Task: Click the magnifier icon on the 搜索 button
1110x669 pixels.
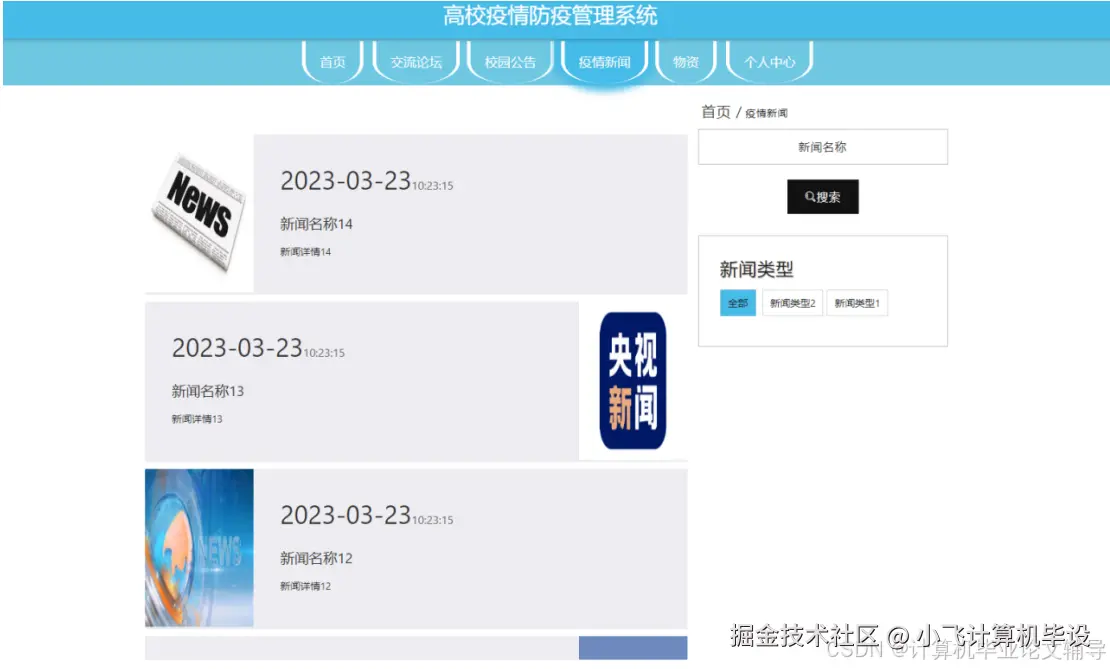Action: (808, 196)
